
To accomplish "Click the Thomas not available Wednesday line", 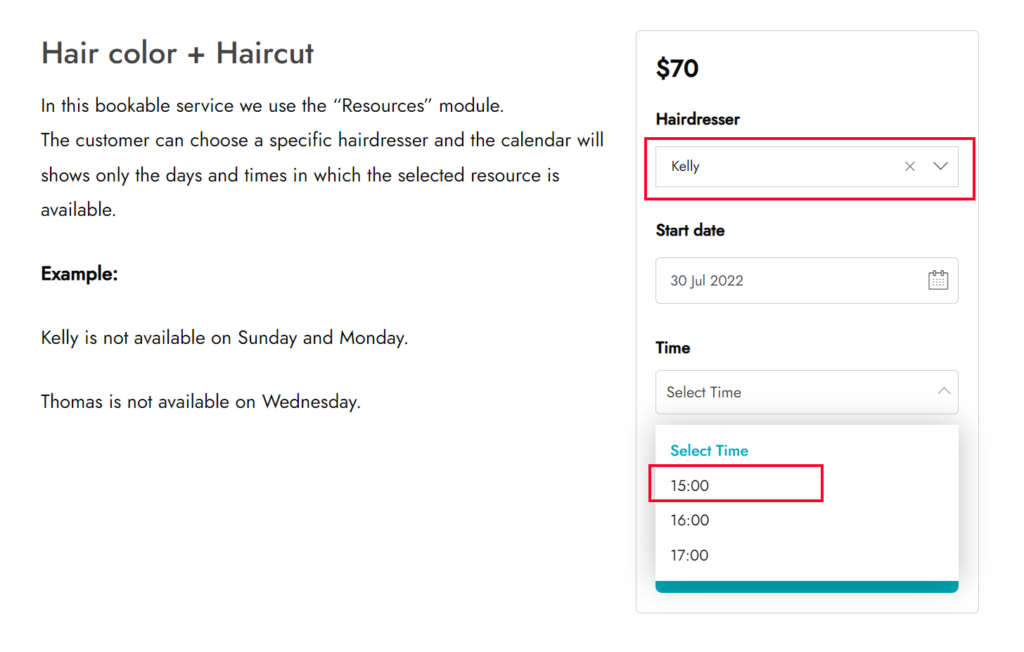I will point(200,401).
